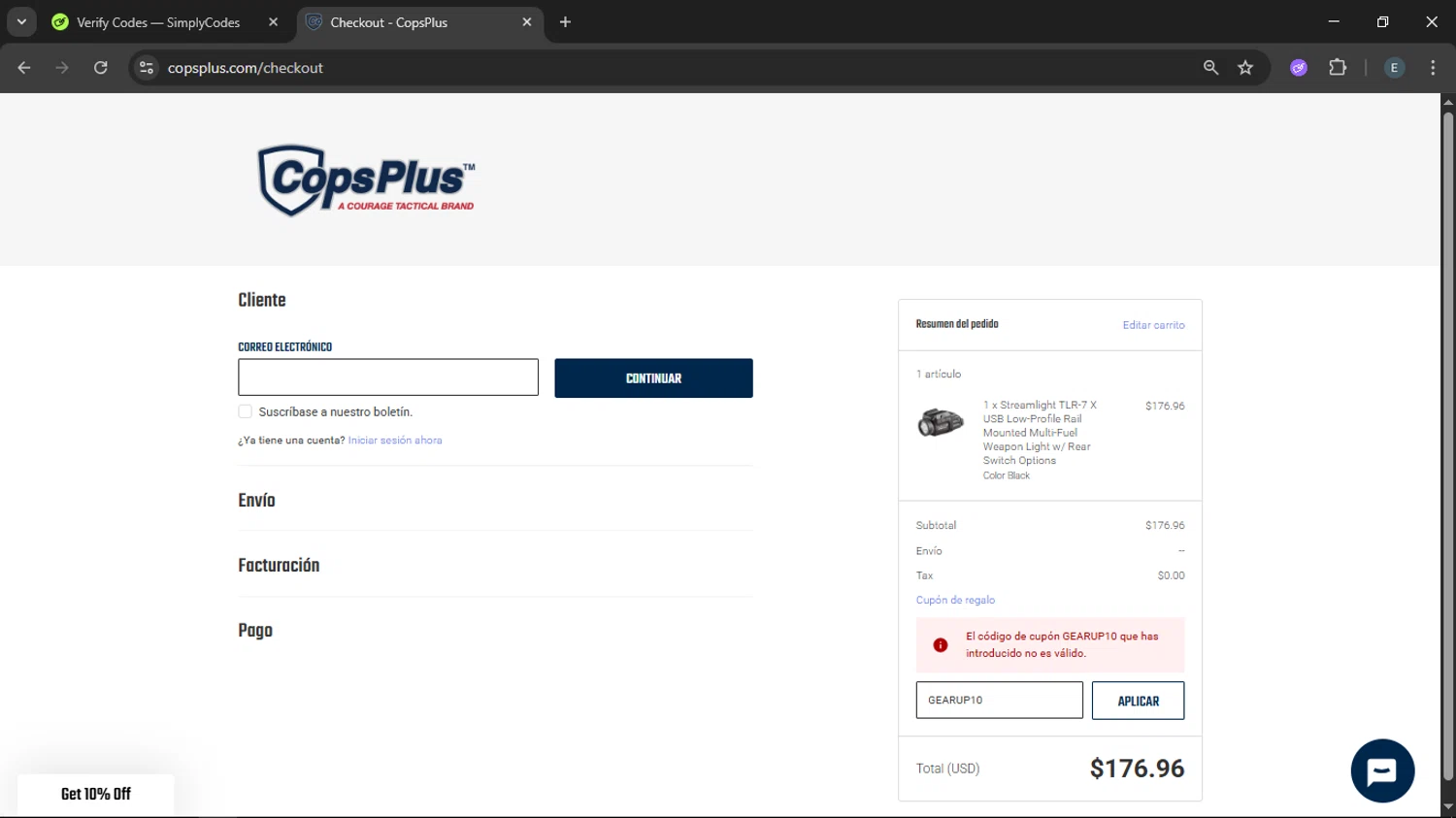The image size is (1456, 818).
Task: Close the Verify Codes — SimplyCodes tab
Action: tap(273, 21)
